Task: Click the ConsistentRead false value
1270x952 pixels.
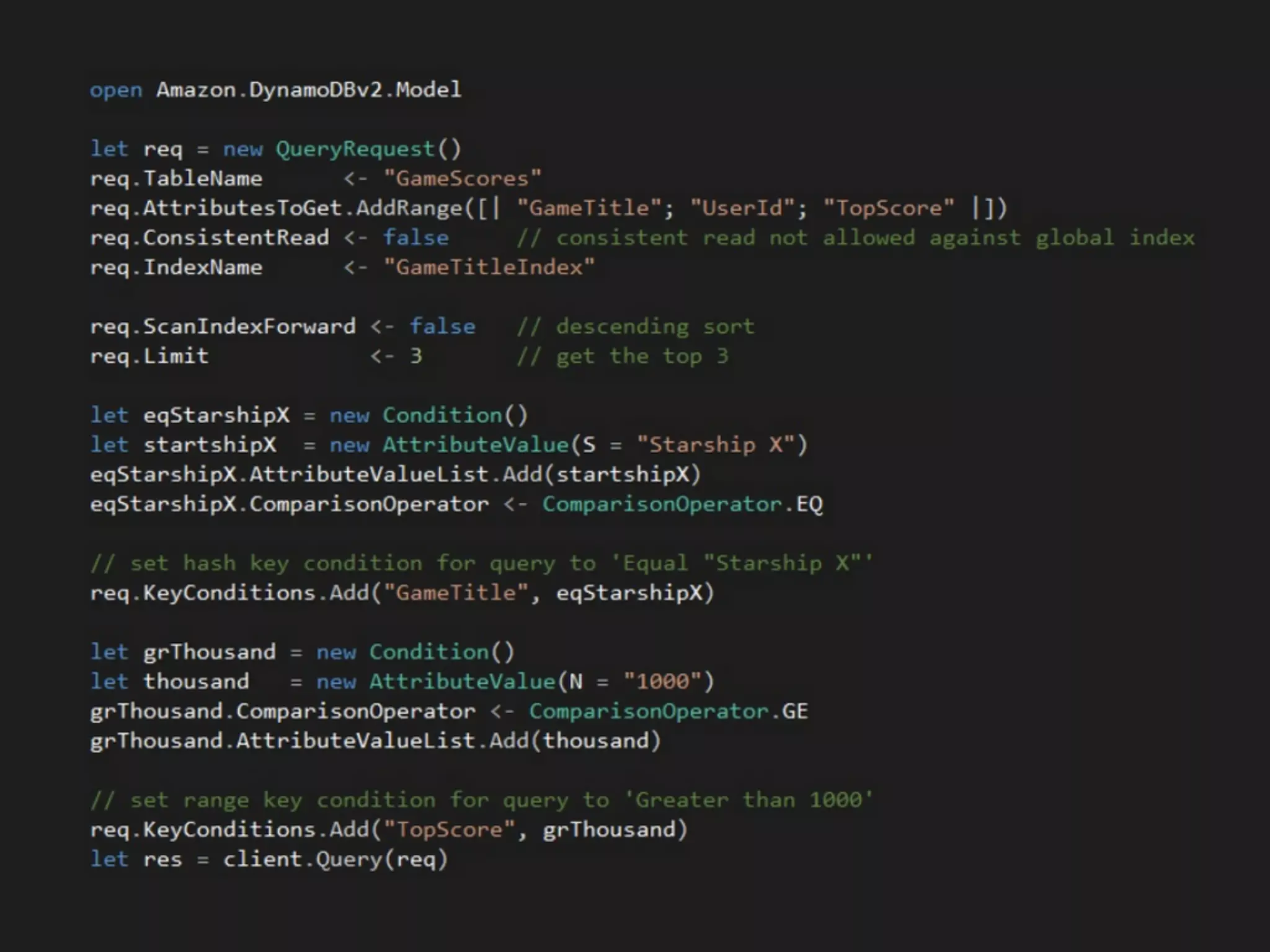Action: (415, 237)
